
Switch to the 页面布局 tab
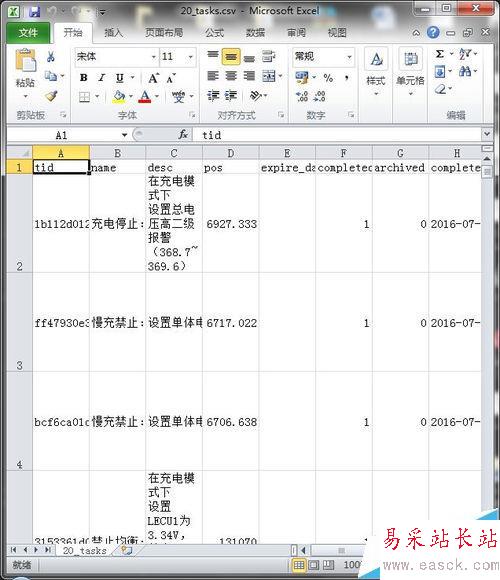click(x=164, y=33)
